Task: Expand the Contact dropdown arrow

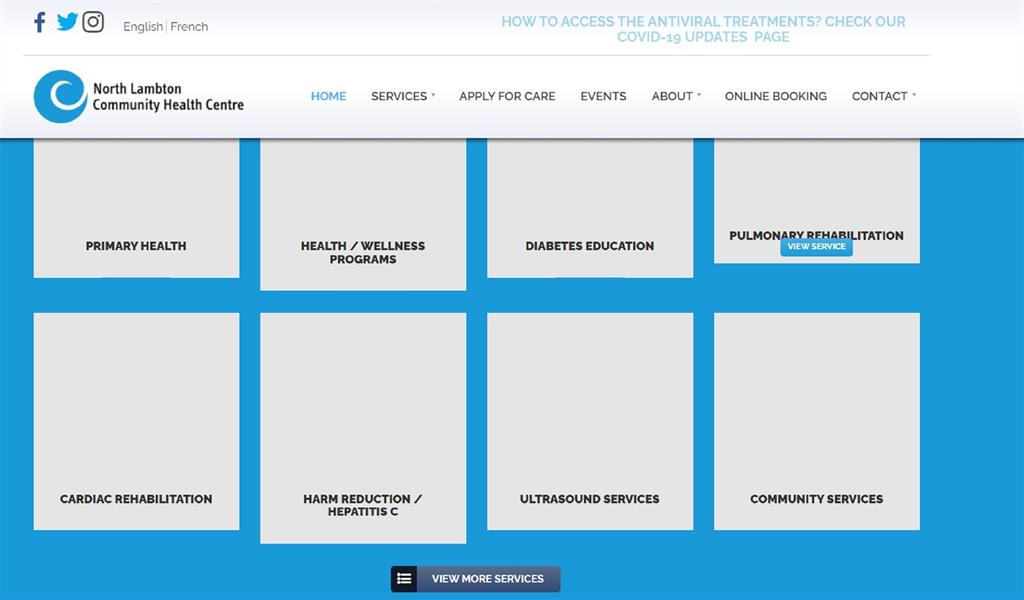Action: [914, 95]
